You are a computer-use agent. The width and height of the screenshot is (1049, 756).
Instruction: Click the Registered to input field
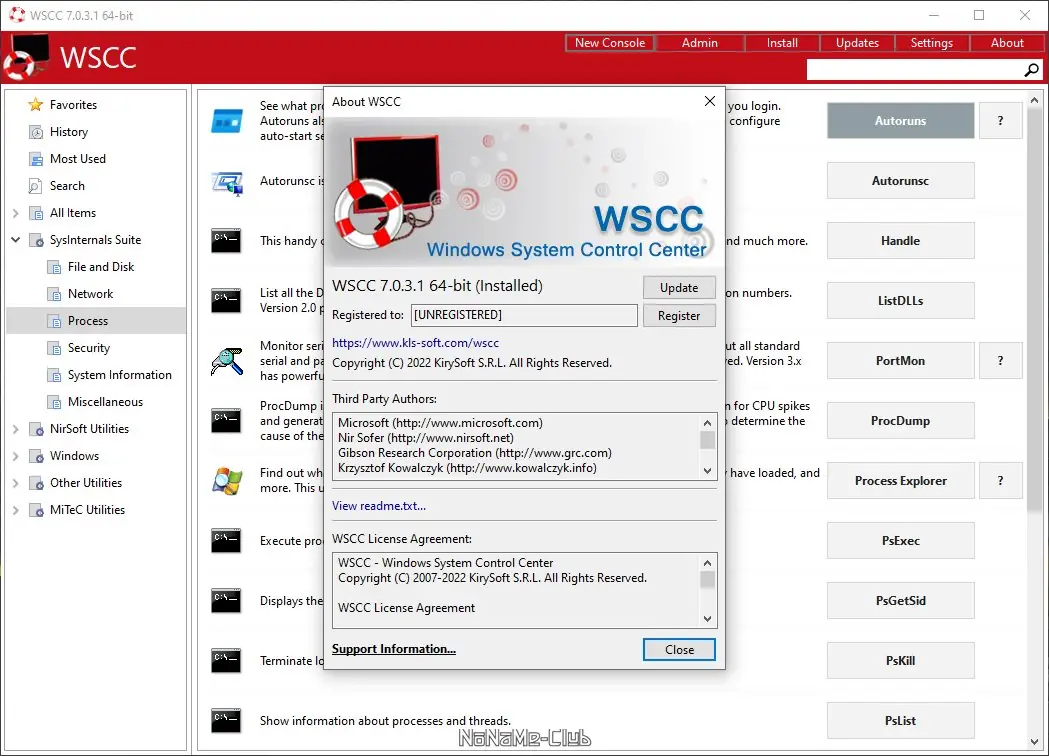524,315
